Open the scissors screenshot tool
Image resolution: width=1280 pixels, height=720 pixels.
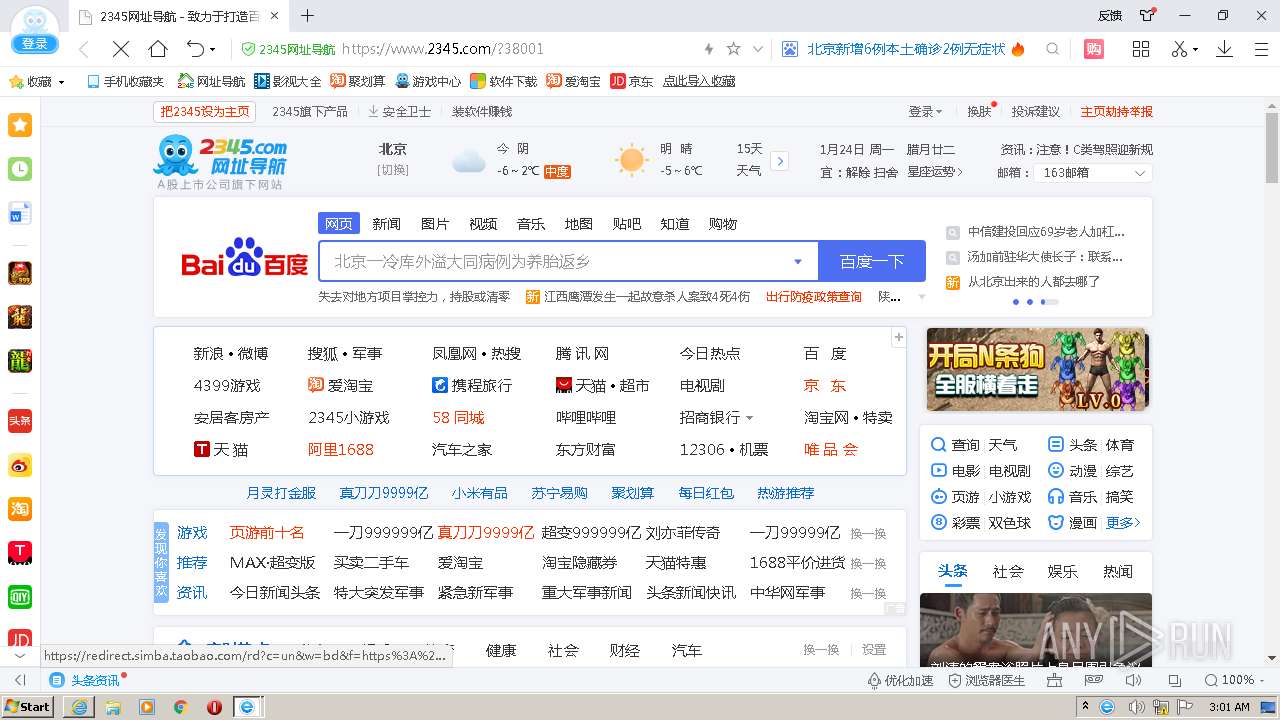click(x=1180, y=49)
